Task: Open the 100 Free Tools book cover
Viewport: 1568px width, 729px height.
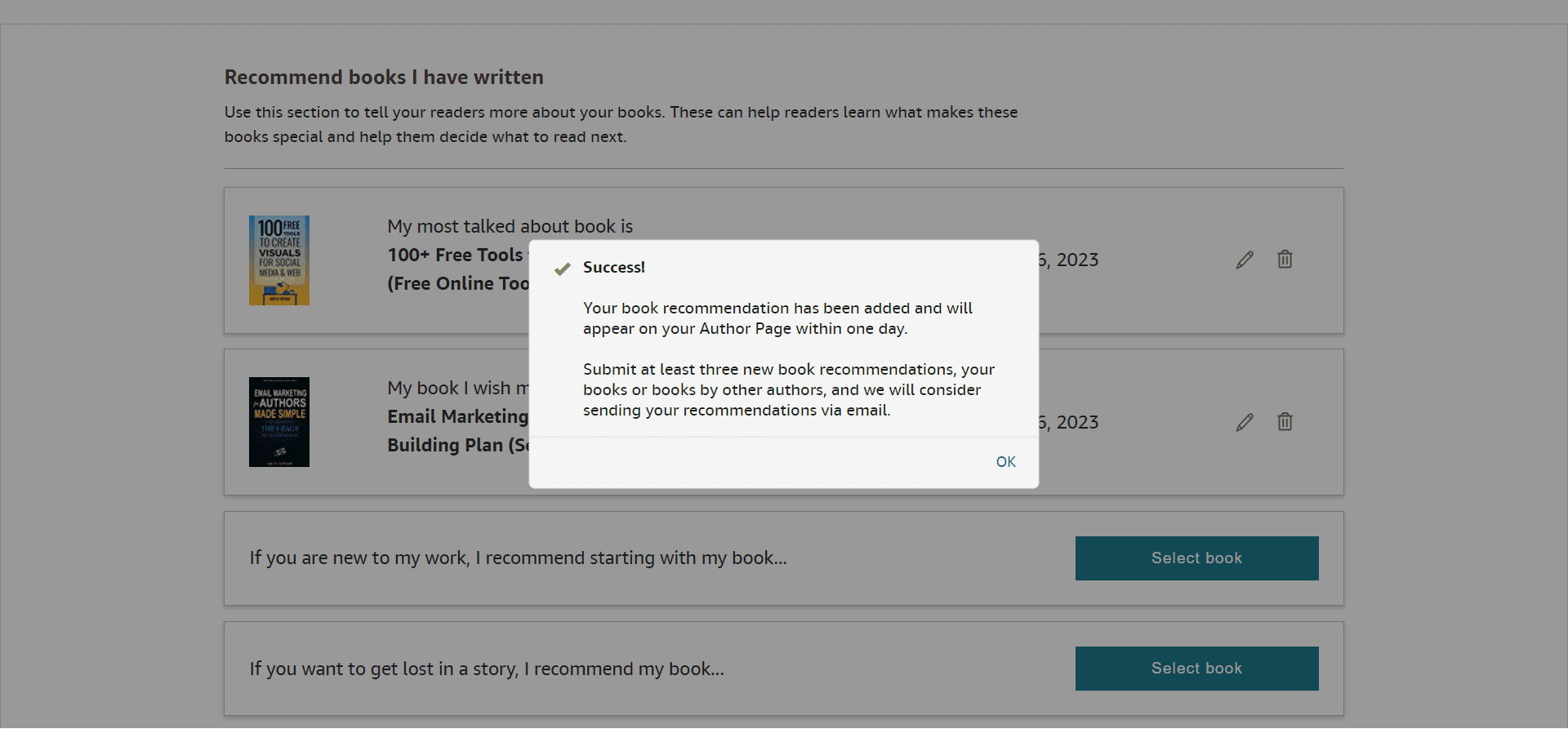Action: coord(279,260)
